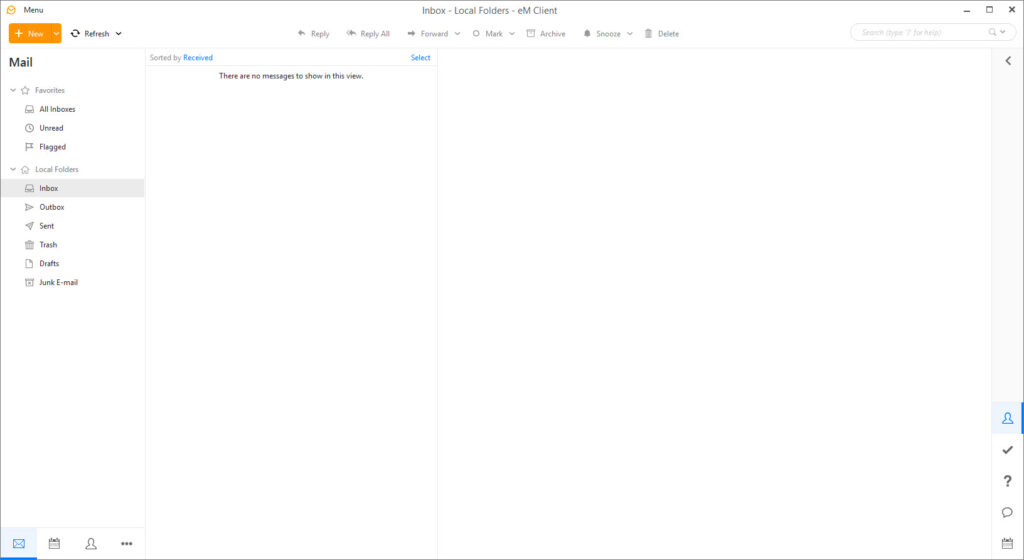
Task: Click the eM Client logo icon
Action: tap(11, 10)
